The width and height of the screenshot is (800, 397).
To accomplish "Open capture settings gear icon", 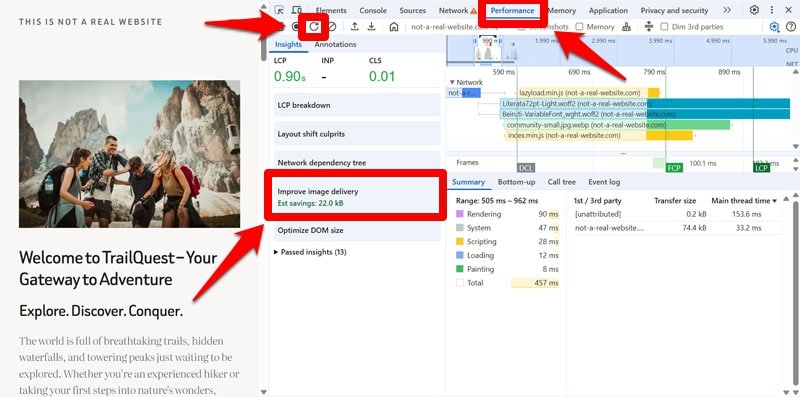I will click(774, 27).
